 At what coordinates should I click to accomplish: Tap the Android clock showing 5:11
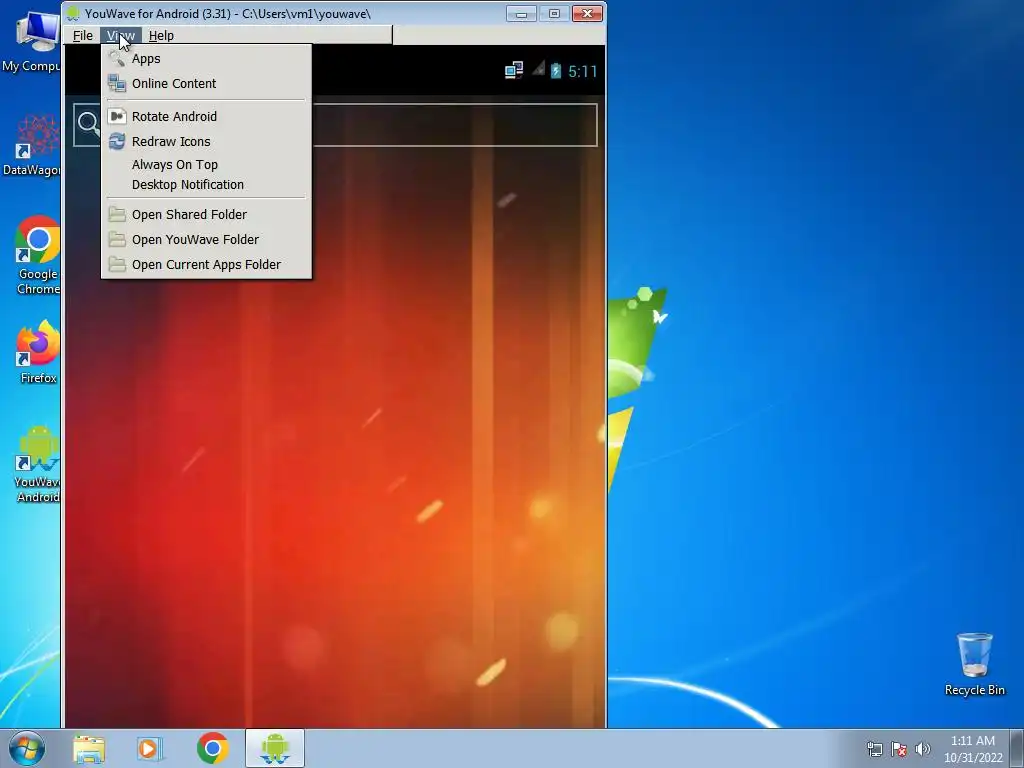[x=583, y=71]
